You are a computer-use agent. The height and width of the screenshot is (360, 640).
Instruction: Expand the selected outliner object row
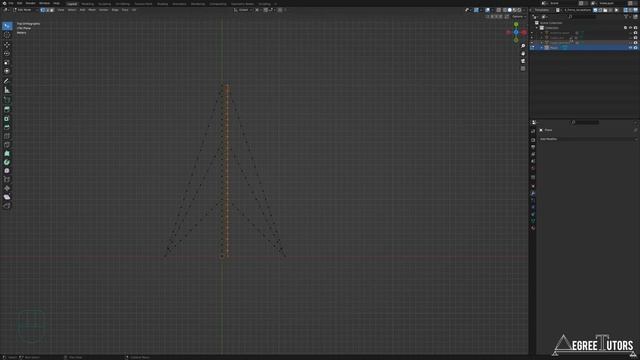(542, 47)
